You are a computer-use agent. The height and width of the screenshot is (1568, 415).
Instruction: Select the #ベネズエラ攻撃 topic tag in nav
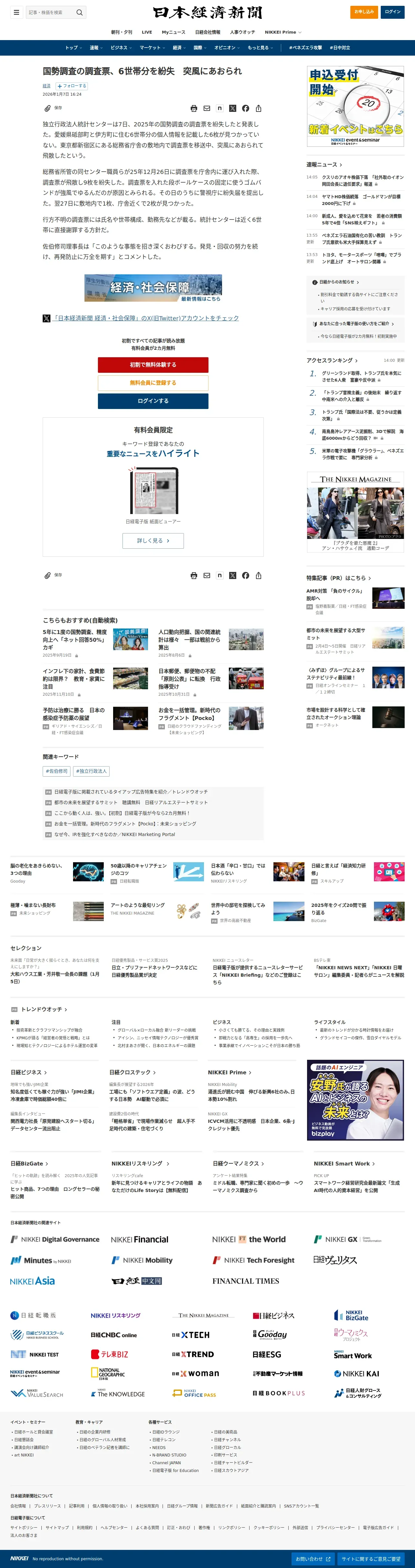(x=305, y=48)
